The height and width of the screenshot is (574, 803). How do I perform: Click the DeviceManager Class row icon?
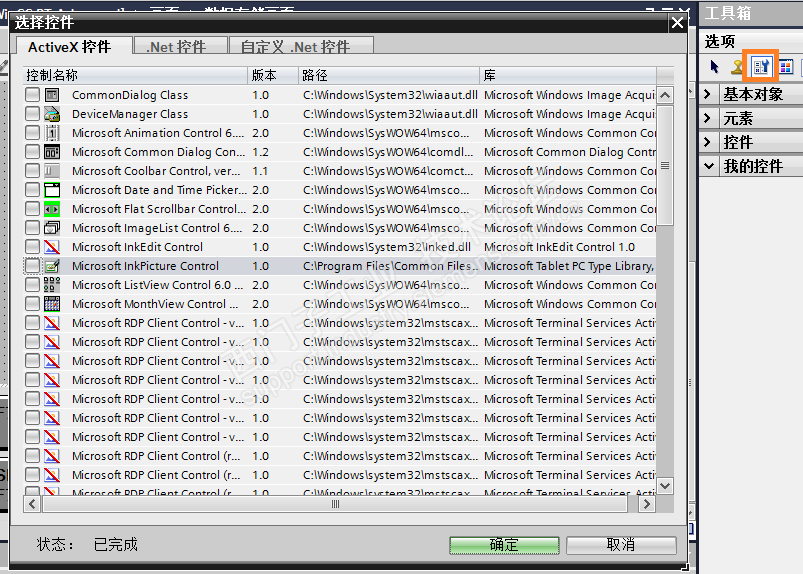[52, 114]
